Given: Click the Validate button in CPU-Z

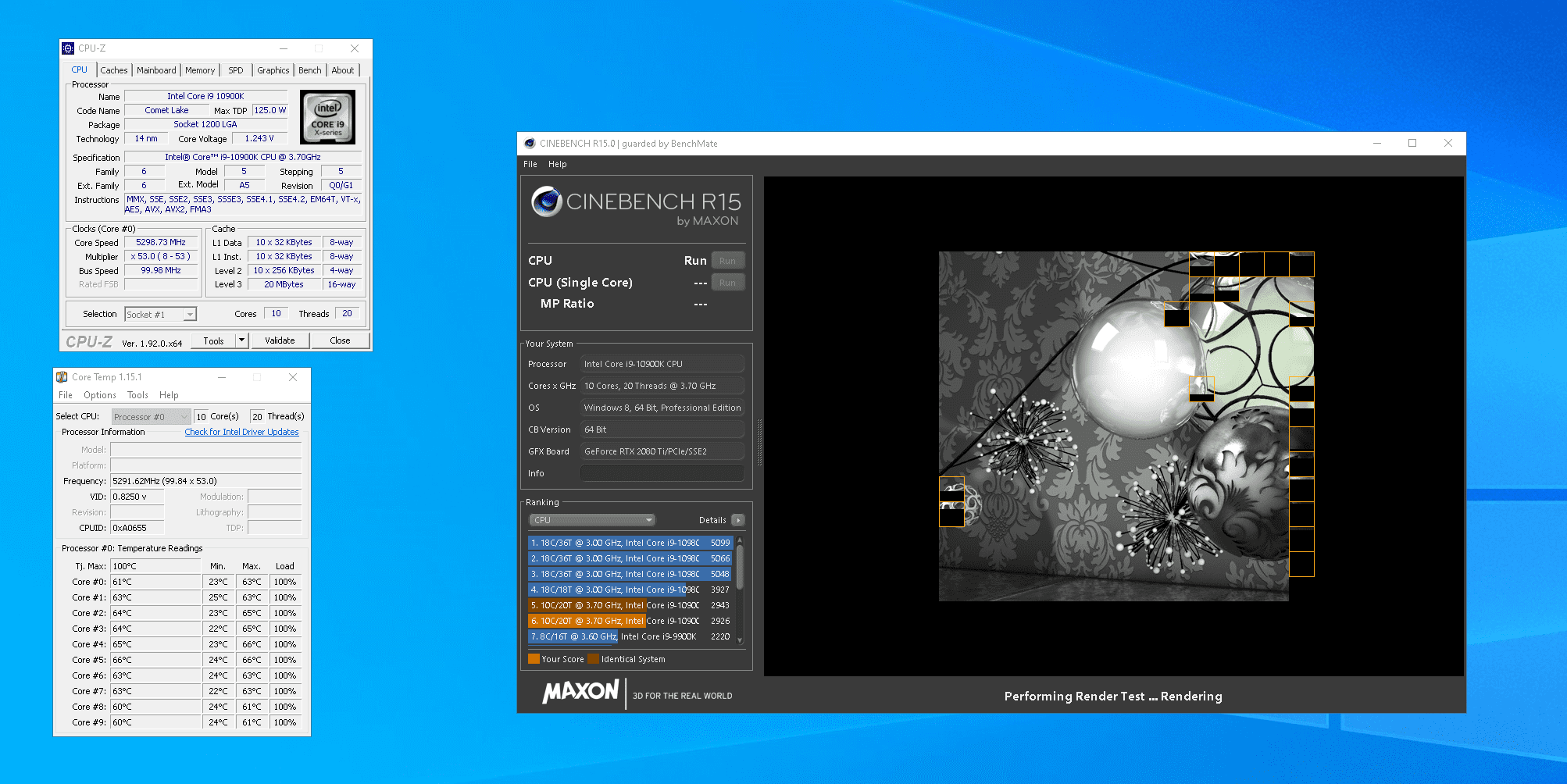Looking at the screenshot, I should (x=280, y=340).
